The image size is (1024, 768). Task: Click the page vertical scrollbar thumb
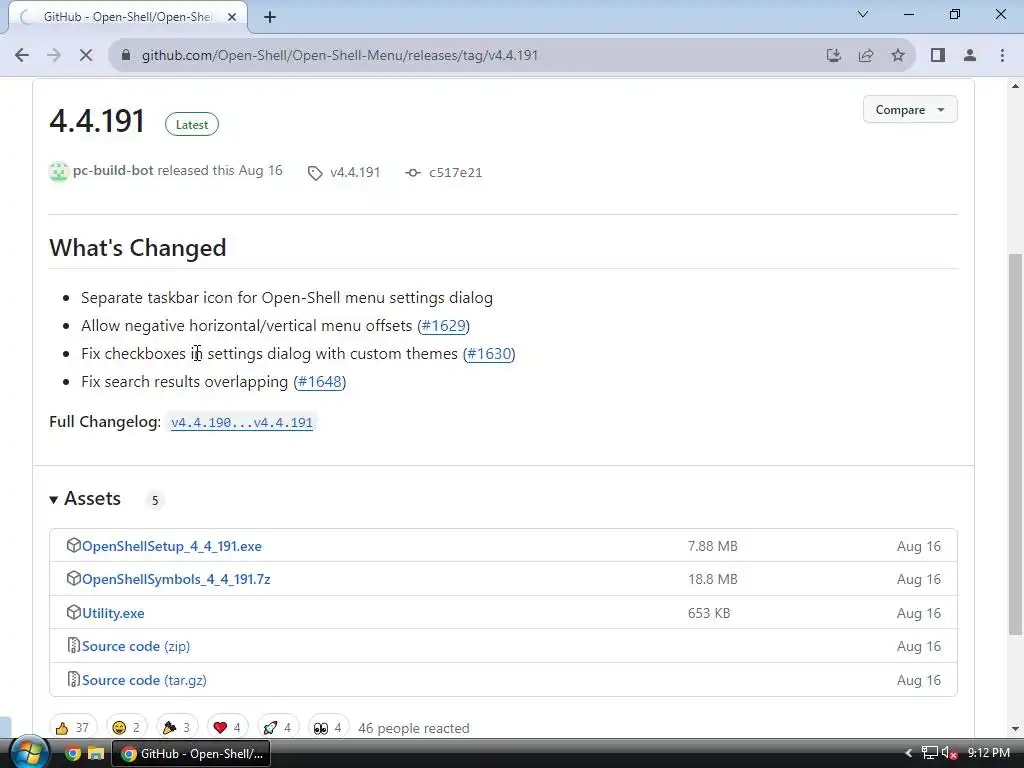pyautogui.click(x=1015, y=444)
